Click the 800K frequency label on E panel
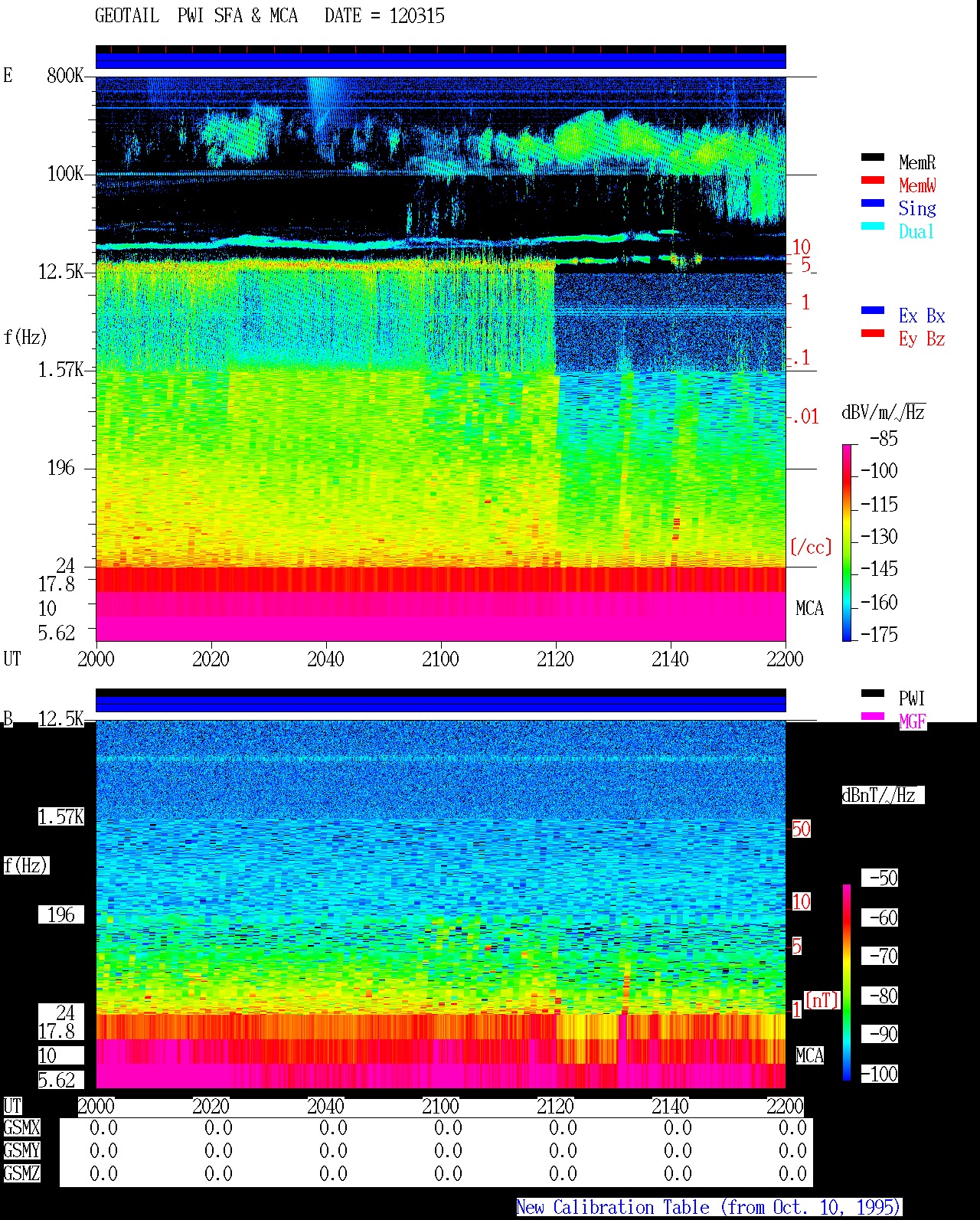Screen dimensions: 980x1220 (65, 75)
